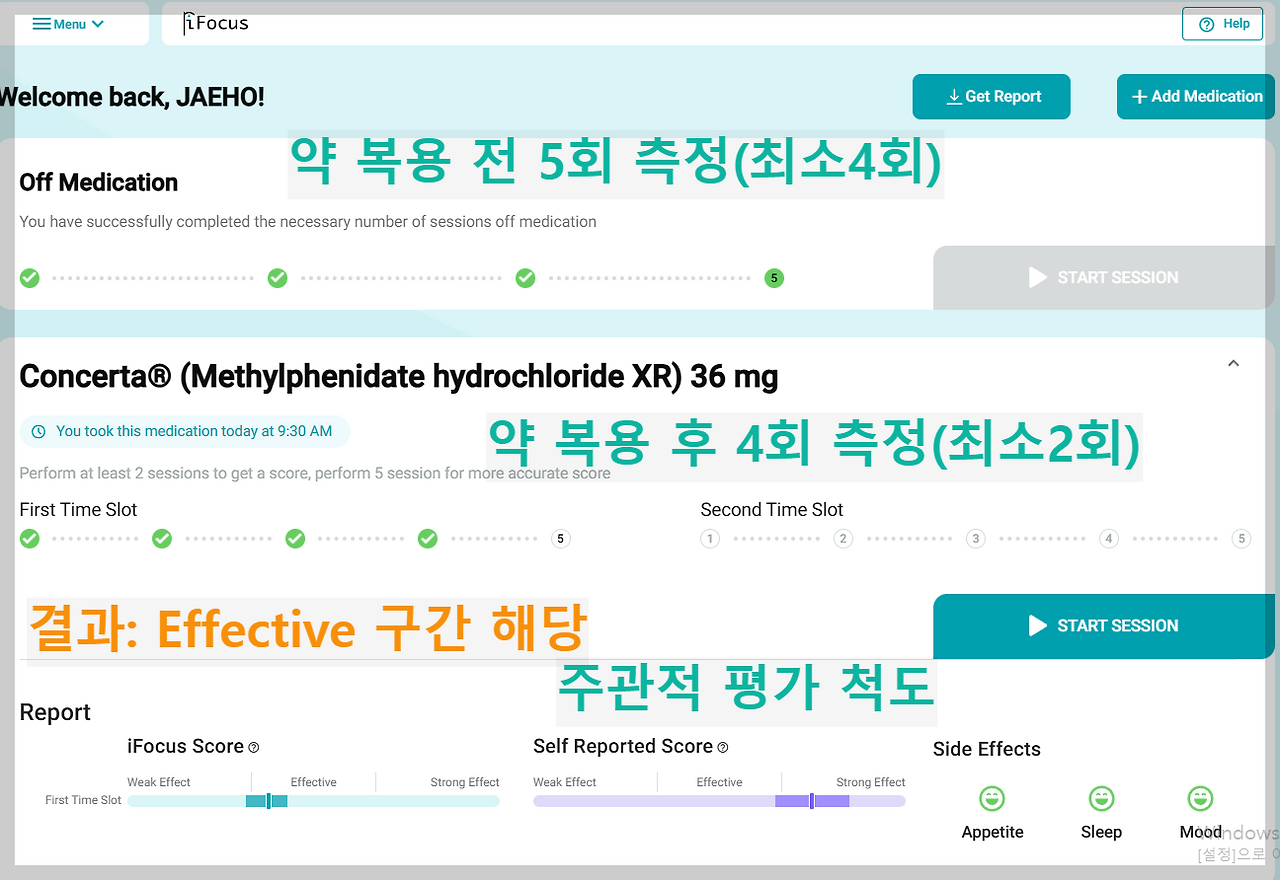The image size is (1280, 880).
Task: Click "Weak Effect" on the Self Reported Score scale
Action: (x=565, y=782)
